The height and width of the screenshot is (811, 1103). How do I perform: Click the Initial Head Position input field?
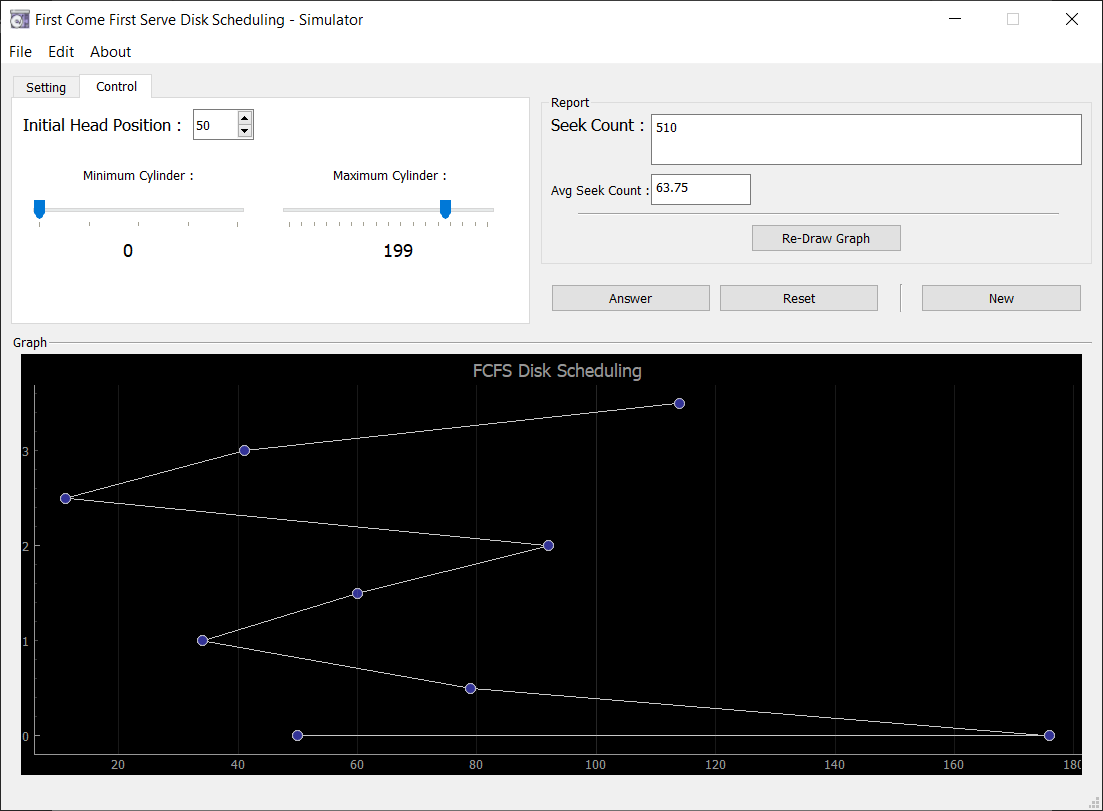[x=214, y=125]
